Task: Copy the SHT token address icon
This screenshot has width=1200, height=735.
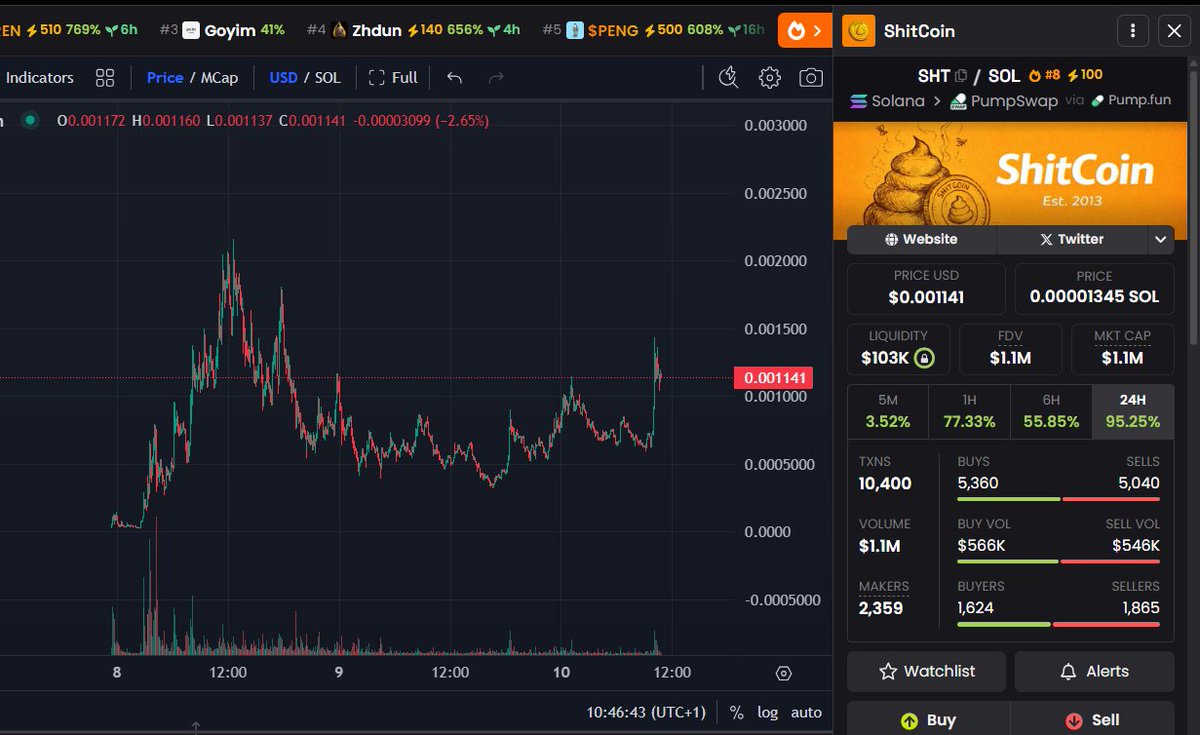Action: [961, 76]
